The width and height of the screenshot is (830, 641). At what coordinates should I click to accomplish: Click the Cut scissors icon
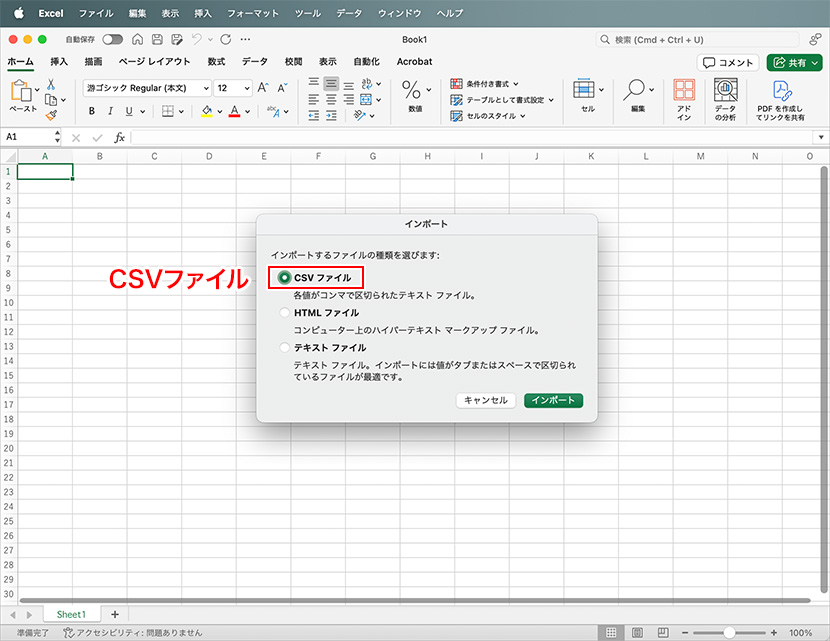point(51,84)
